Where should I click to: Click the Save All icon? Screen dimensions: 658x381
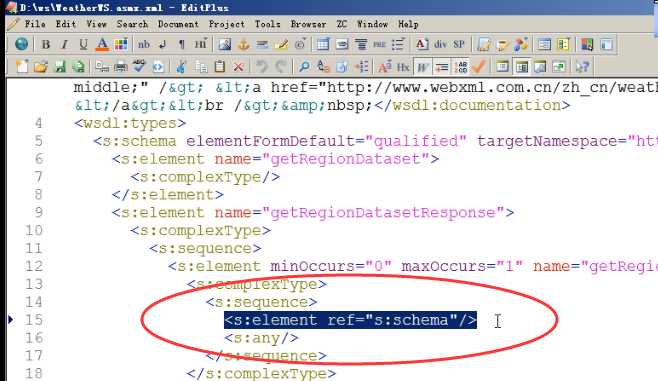(x=78, y=66)
